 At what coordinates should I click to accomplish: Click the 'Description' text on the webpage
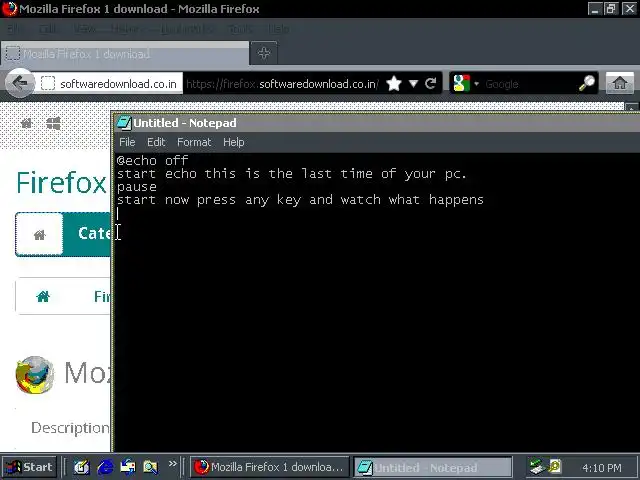point(70,428)
